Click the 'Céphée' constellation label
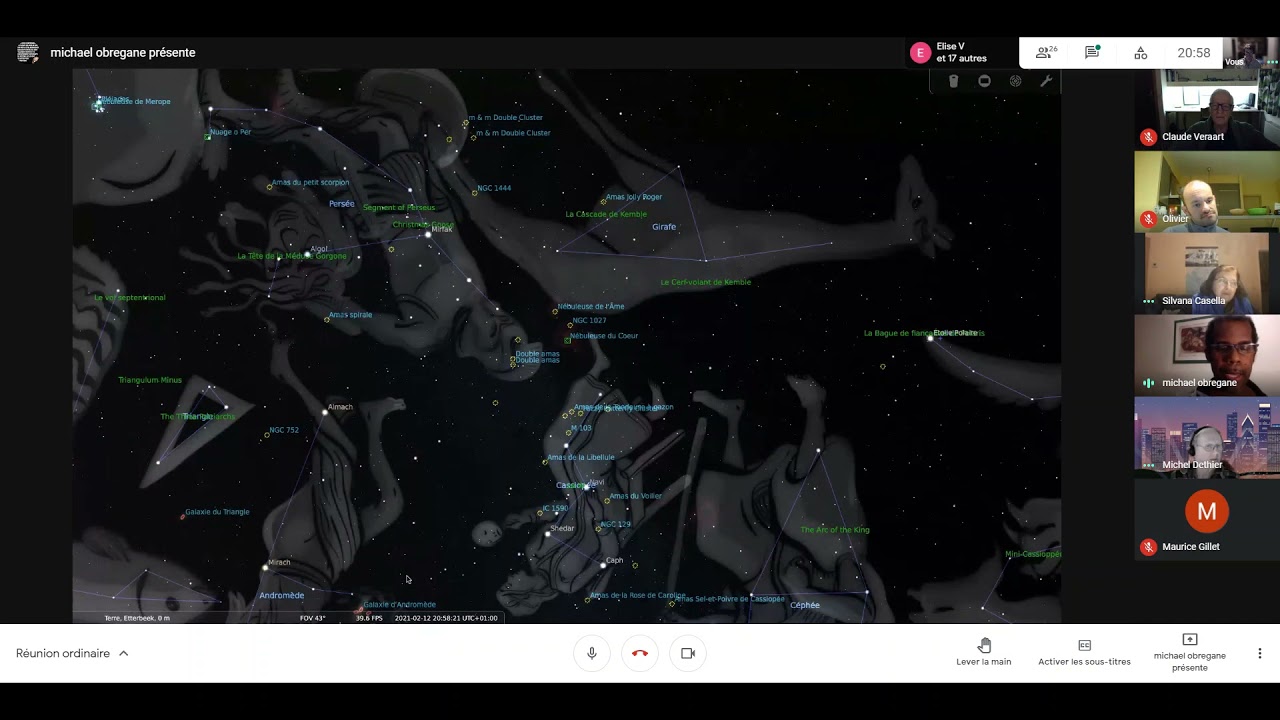Image resolution: width=1280 pixels, height=720 pixels. pyautogui.click(x=805, y=605)
